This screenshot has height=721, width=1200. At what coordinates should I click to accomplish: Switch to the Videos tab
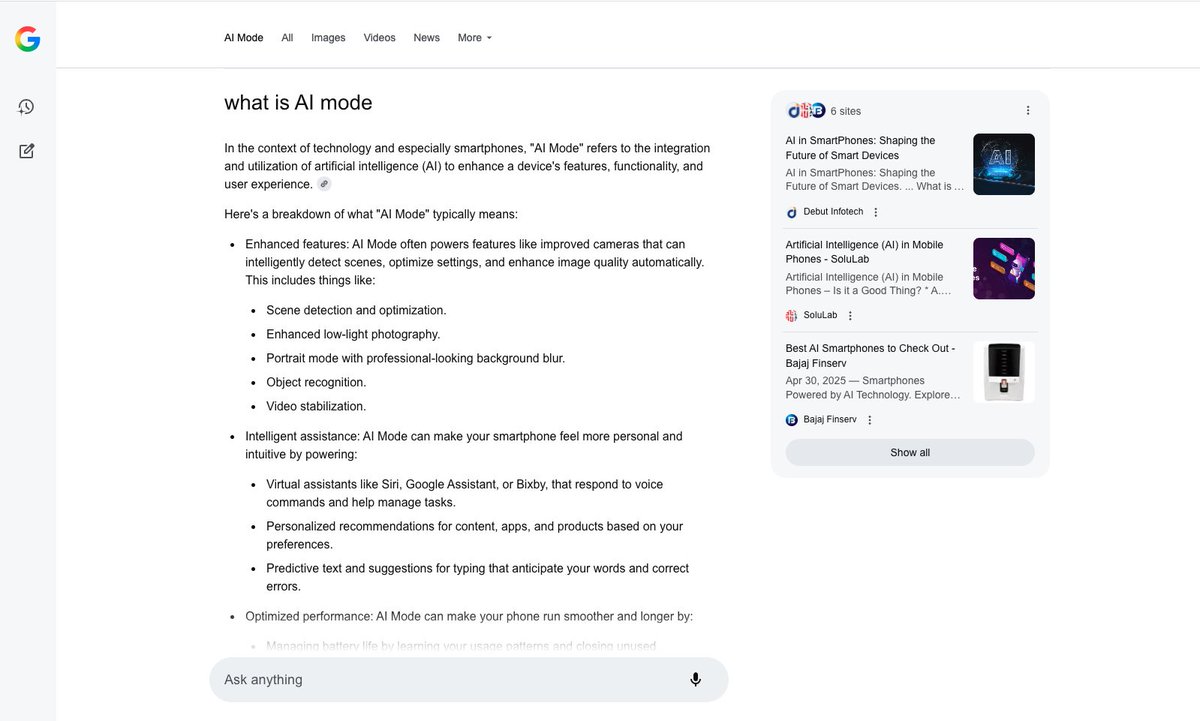pos(379,38)
